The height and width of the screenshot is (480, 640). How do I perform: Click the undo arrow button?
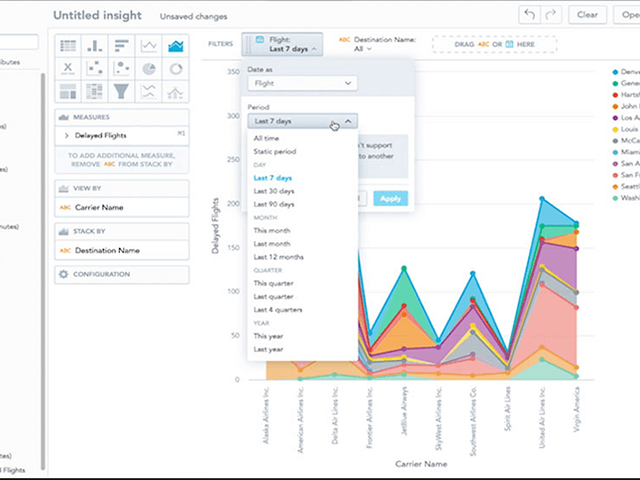[529, 15]
